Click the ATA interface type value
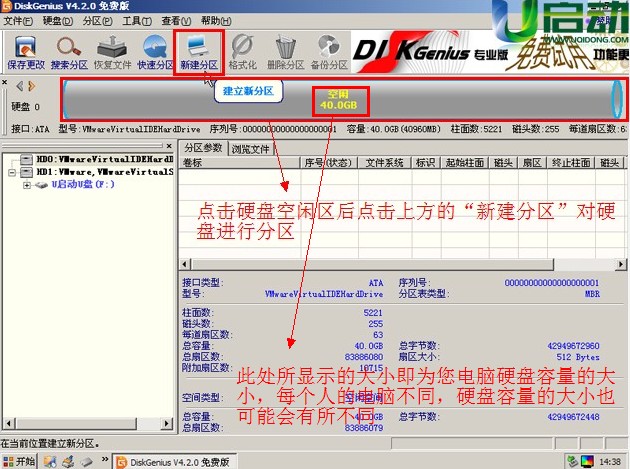Image resolution: width=630 pixels, height=469 pixels. [376, 283]
